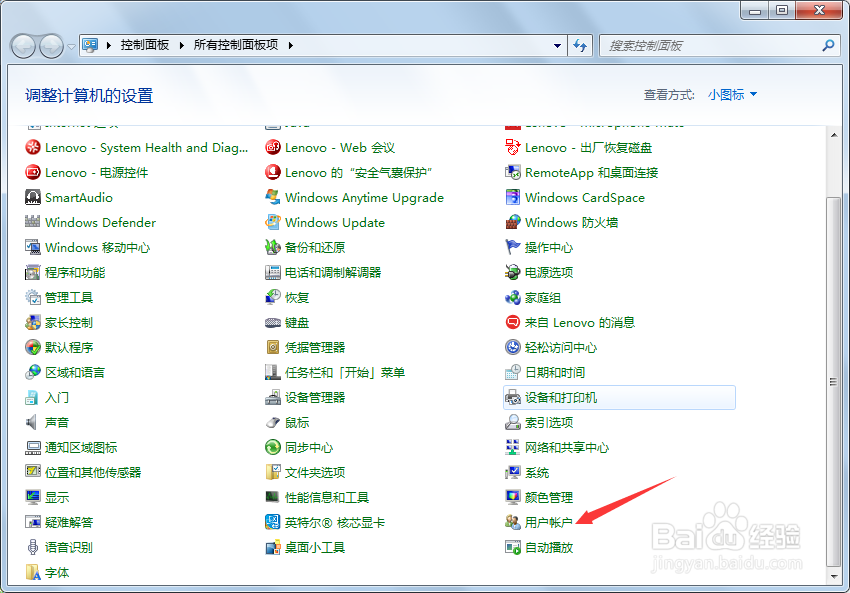
Task: Open SmartAudio headphone icon
Action: (x=33, y=197)
